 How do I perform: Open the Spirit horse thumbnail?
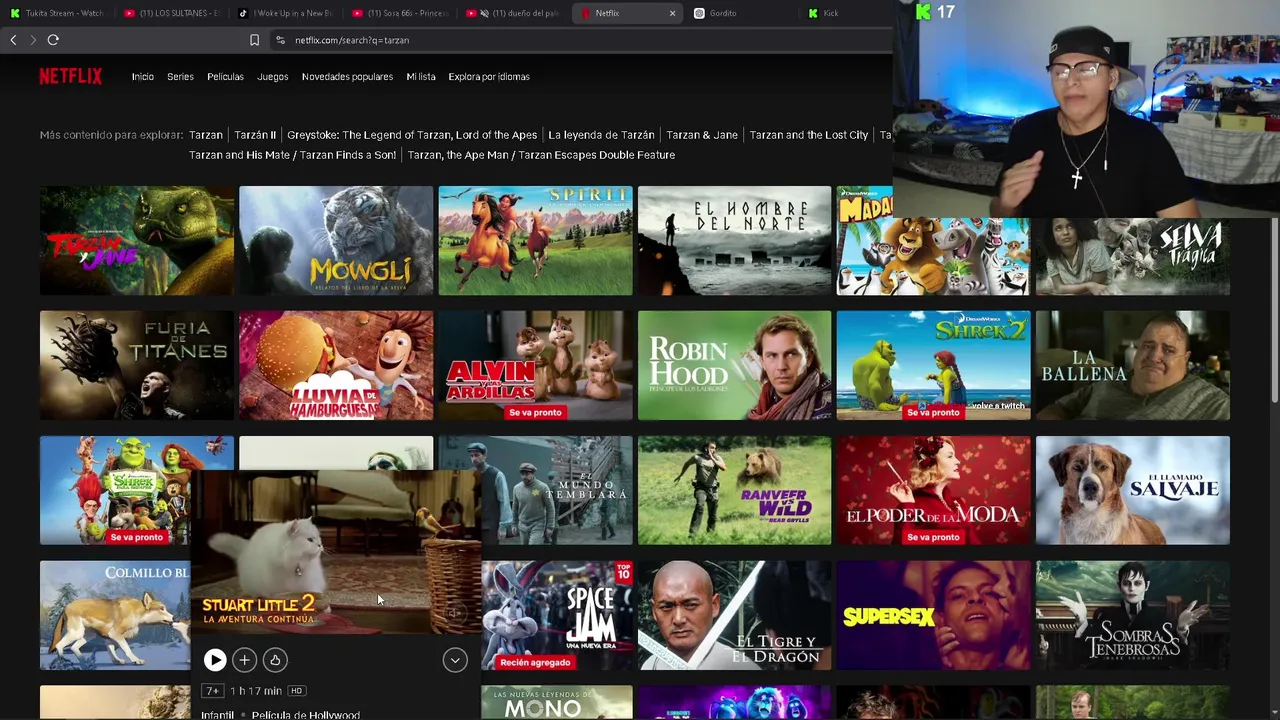coord(535,241)
